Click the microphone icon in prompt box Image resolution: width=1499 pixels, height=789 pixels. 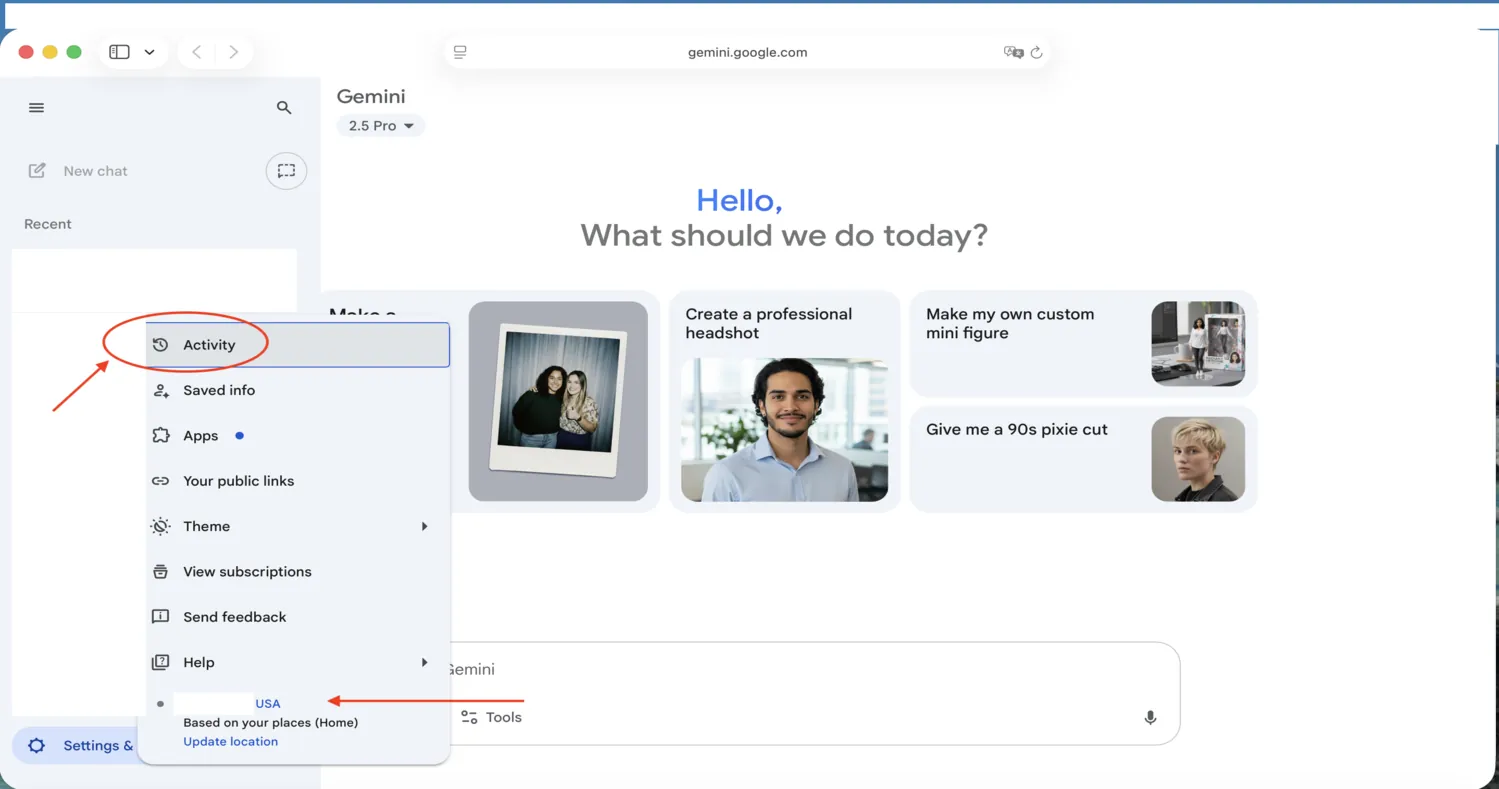point(1150,717)
